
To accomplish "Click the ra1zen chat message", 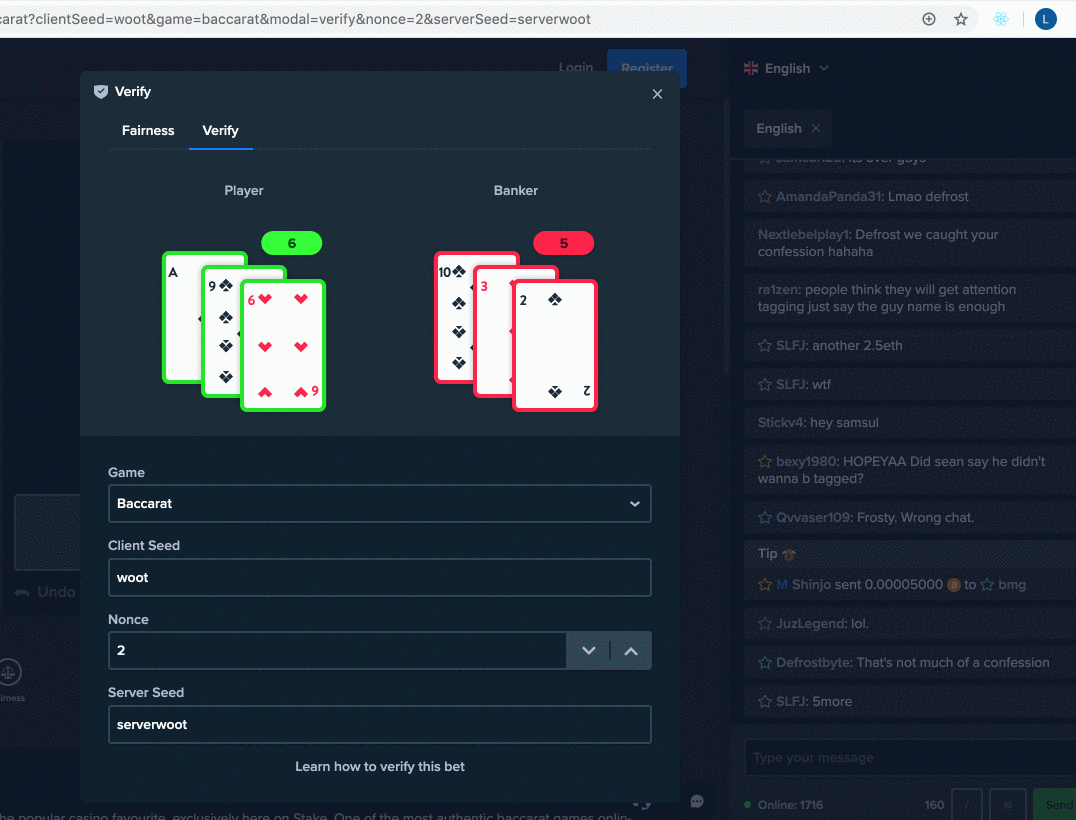I will [x=910, y=298].
